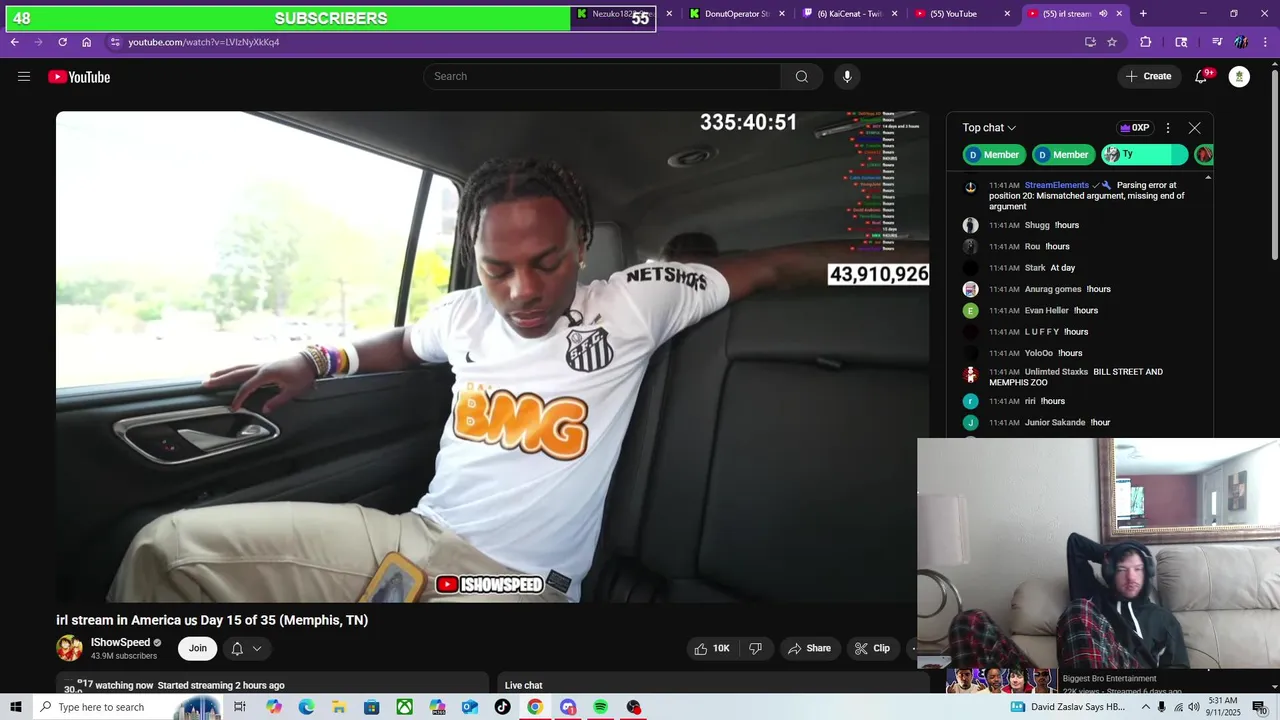Go back in the browser
Viewport: 1280px width, 720px height.
pyautogui.click(x=15, y=42)
